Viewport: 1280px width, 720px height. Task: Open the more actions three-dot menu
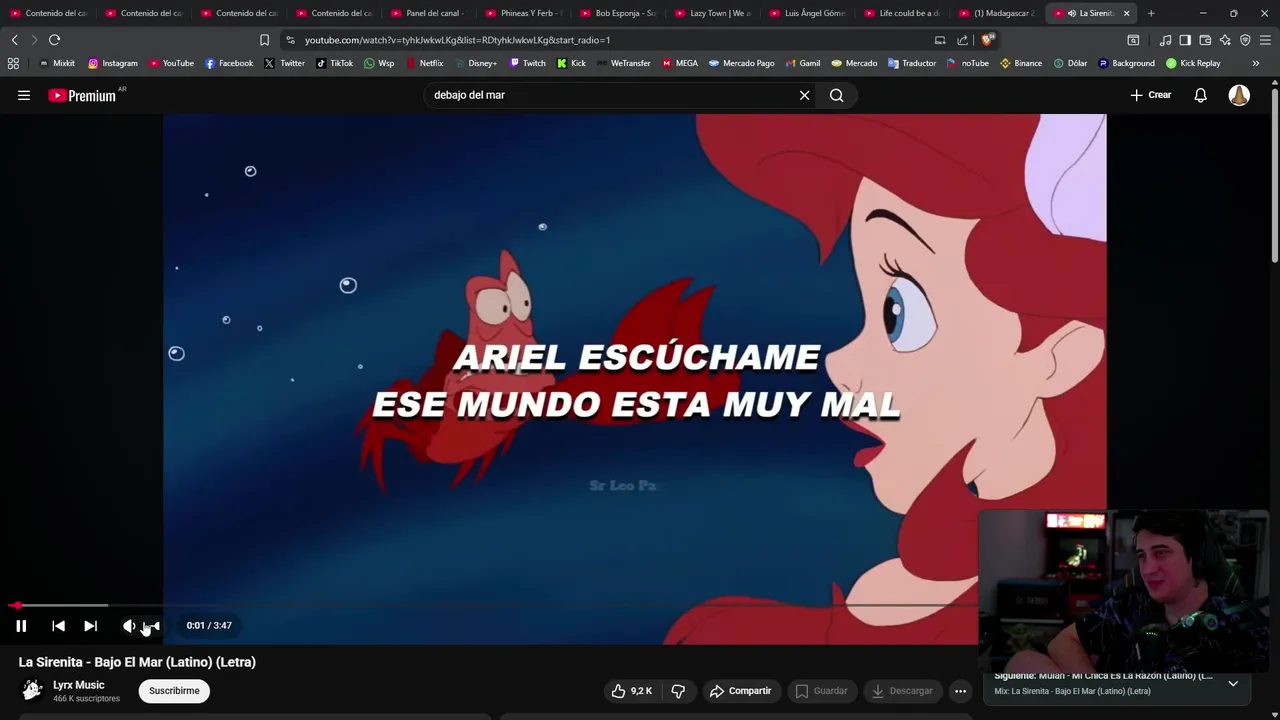(x=960, y=691)
